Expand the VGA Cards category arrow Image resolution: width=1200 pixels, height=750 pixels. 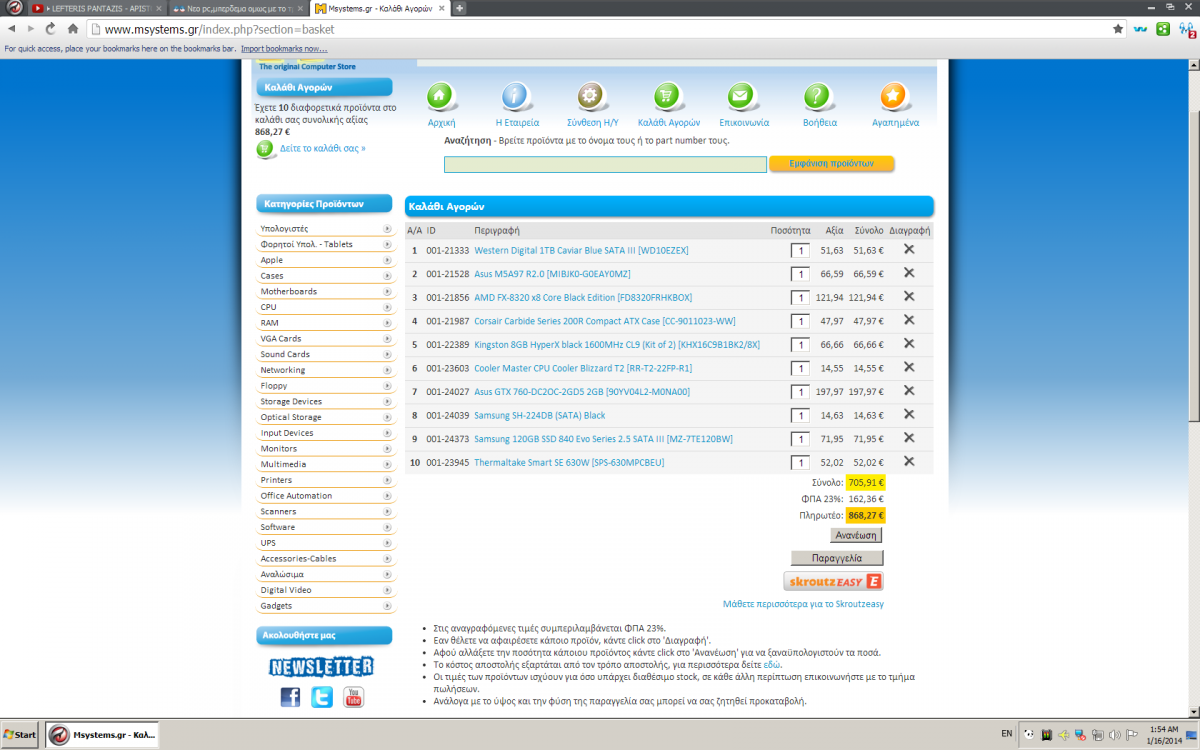387,338
